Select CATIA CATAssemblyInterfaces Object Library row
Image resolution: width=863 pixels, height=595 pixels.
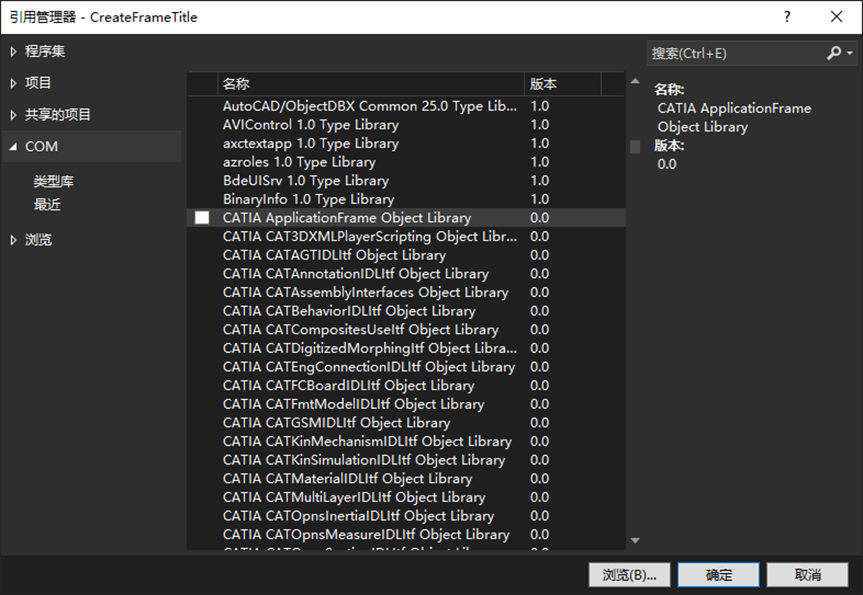(406, 293)
